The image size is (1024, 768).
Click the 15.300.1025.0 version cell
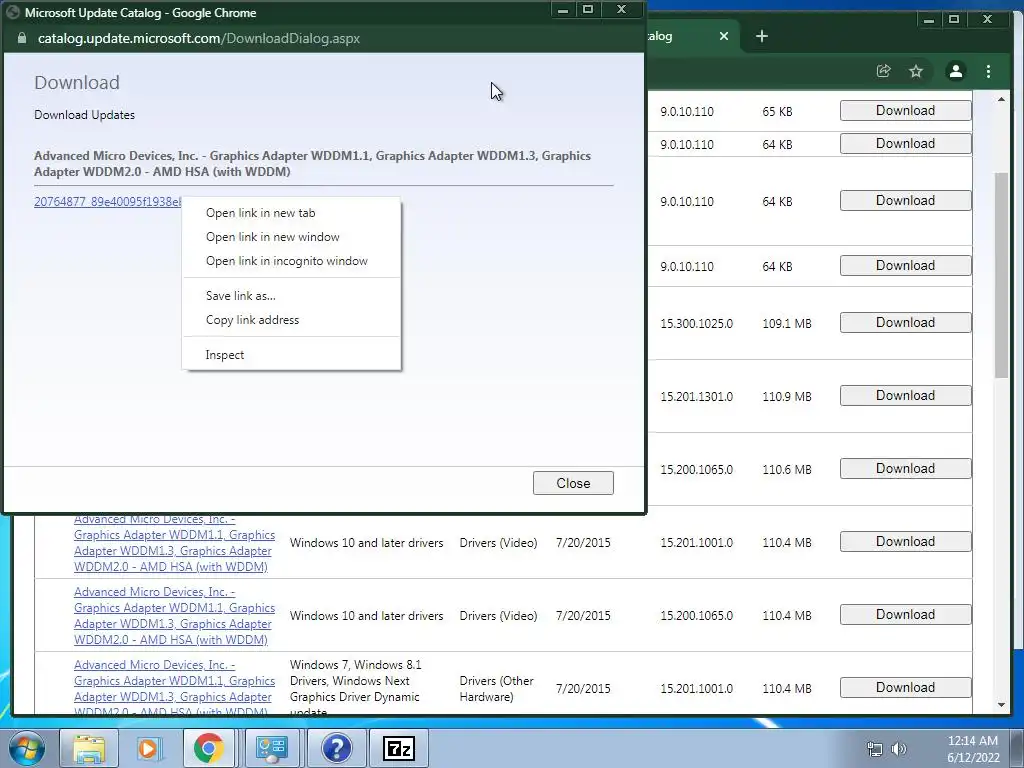(696, 323)
